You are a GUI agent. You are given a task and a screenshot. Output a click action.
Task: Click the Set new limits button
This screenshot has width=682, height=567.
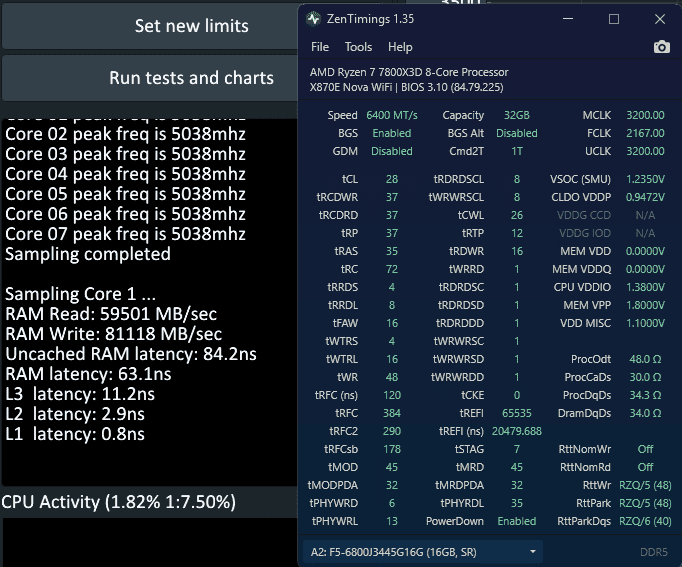pyautogui.click(x=191, y=26)
